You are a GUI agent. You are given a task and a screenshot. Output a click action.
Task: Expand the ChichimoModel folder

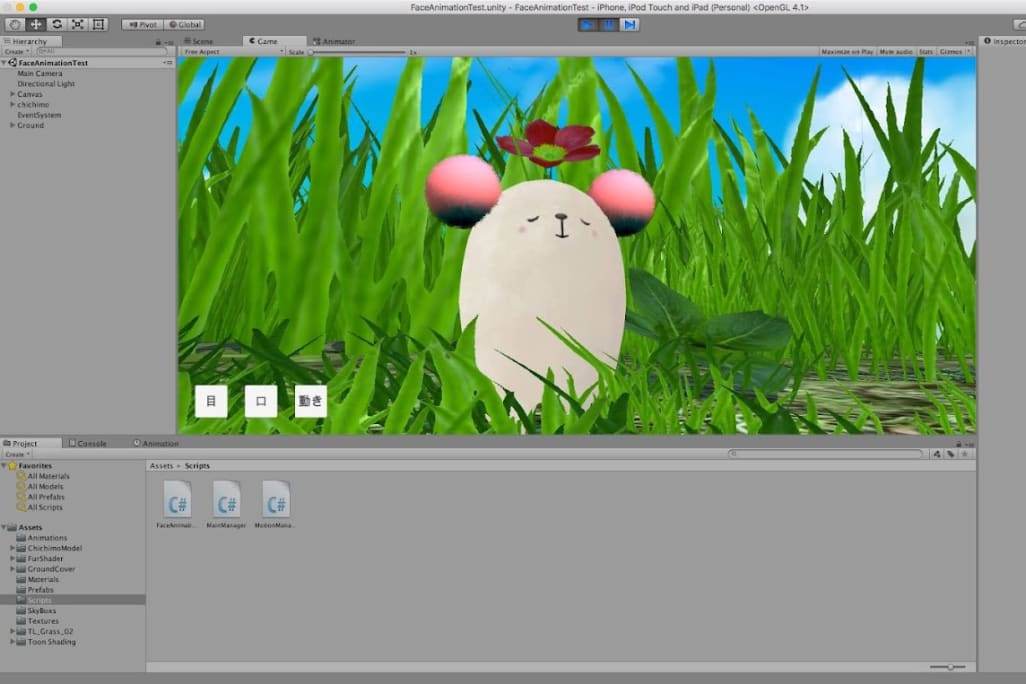pyautogui.click(x=12, y=548)
